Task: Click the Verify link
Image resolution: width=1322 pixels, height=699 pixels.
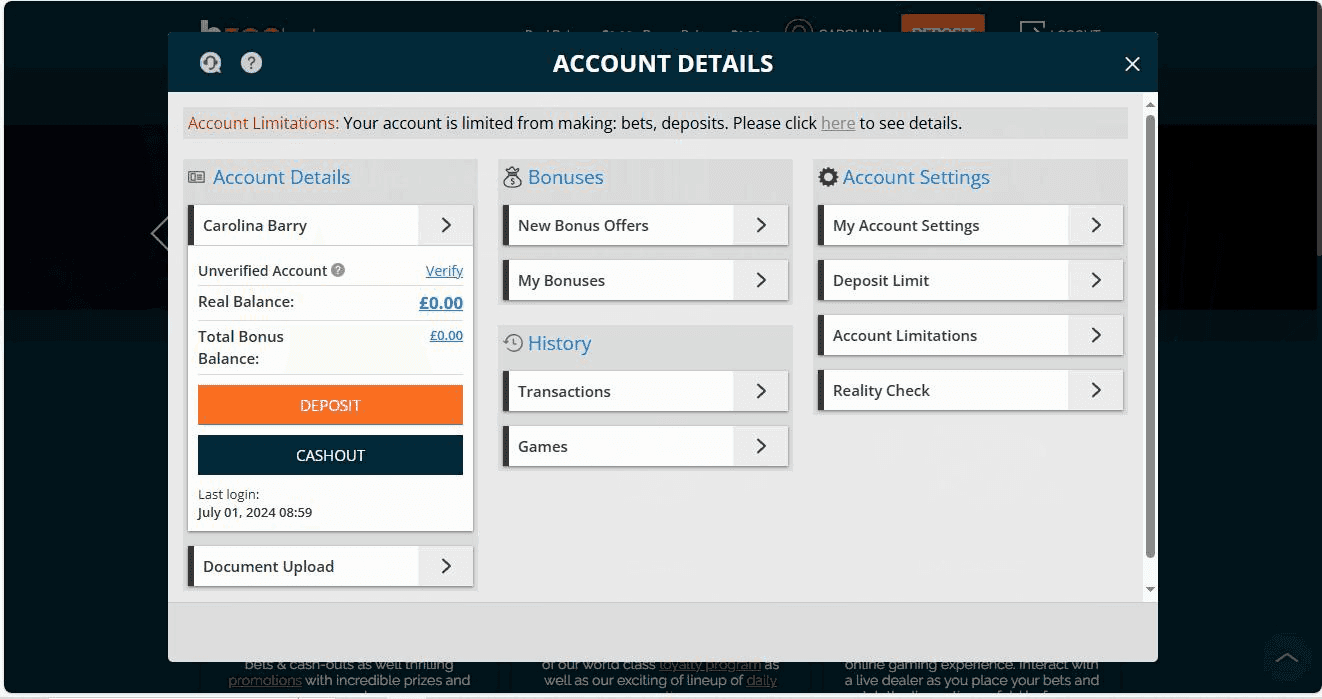Action: tap(444, 270)
